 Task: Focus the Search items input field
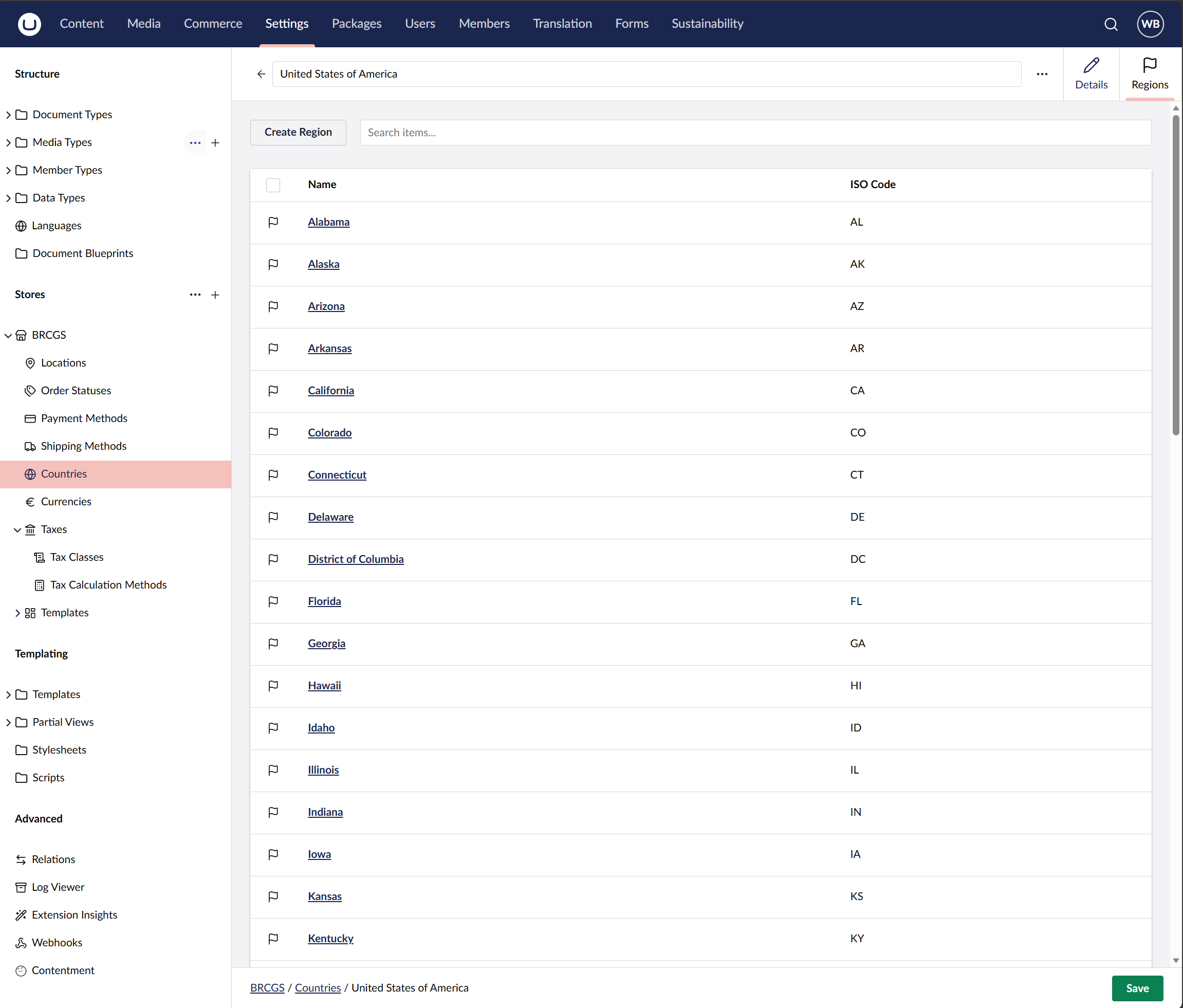tap(755, 133)
